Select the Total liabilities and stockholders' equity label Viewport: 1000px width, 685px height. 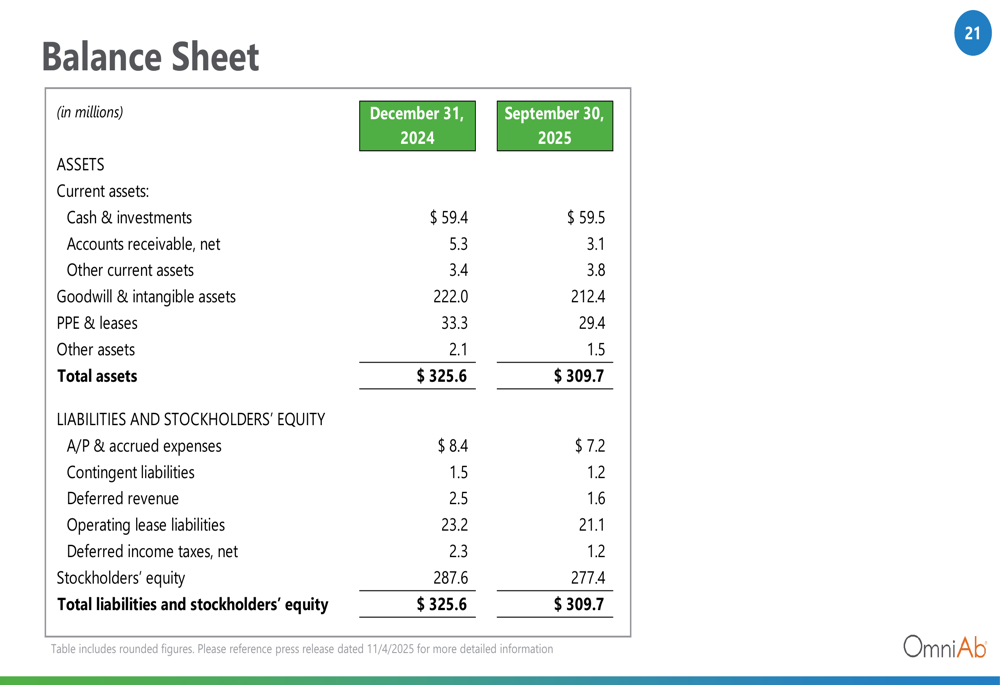193,604
